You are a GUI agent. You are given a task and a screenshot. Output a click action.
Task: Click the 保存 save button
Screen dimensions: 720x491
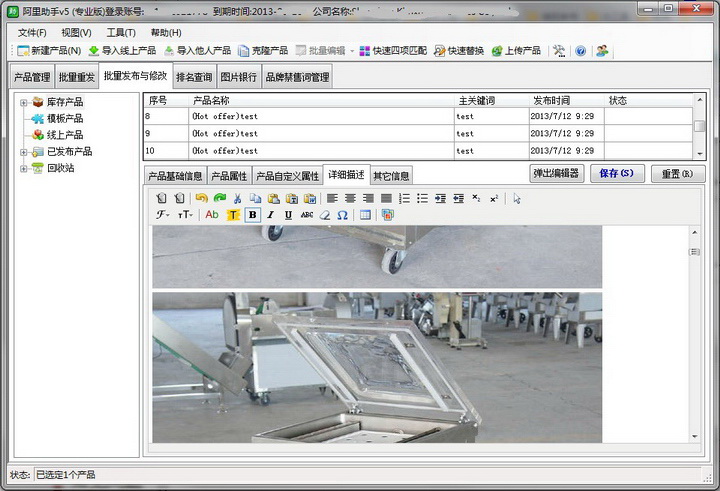616,173
